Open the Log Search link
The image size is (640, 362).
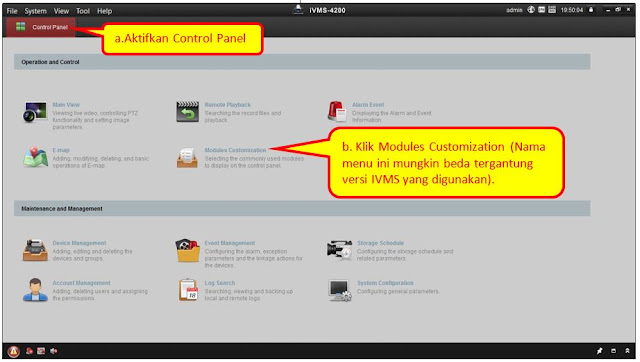(220, 283)
